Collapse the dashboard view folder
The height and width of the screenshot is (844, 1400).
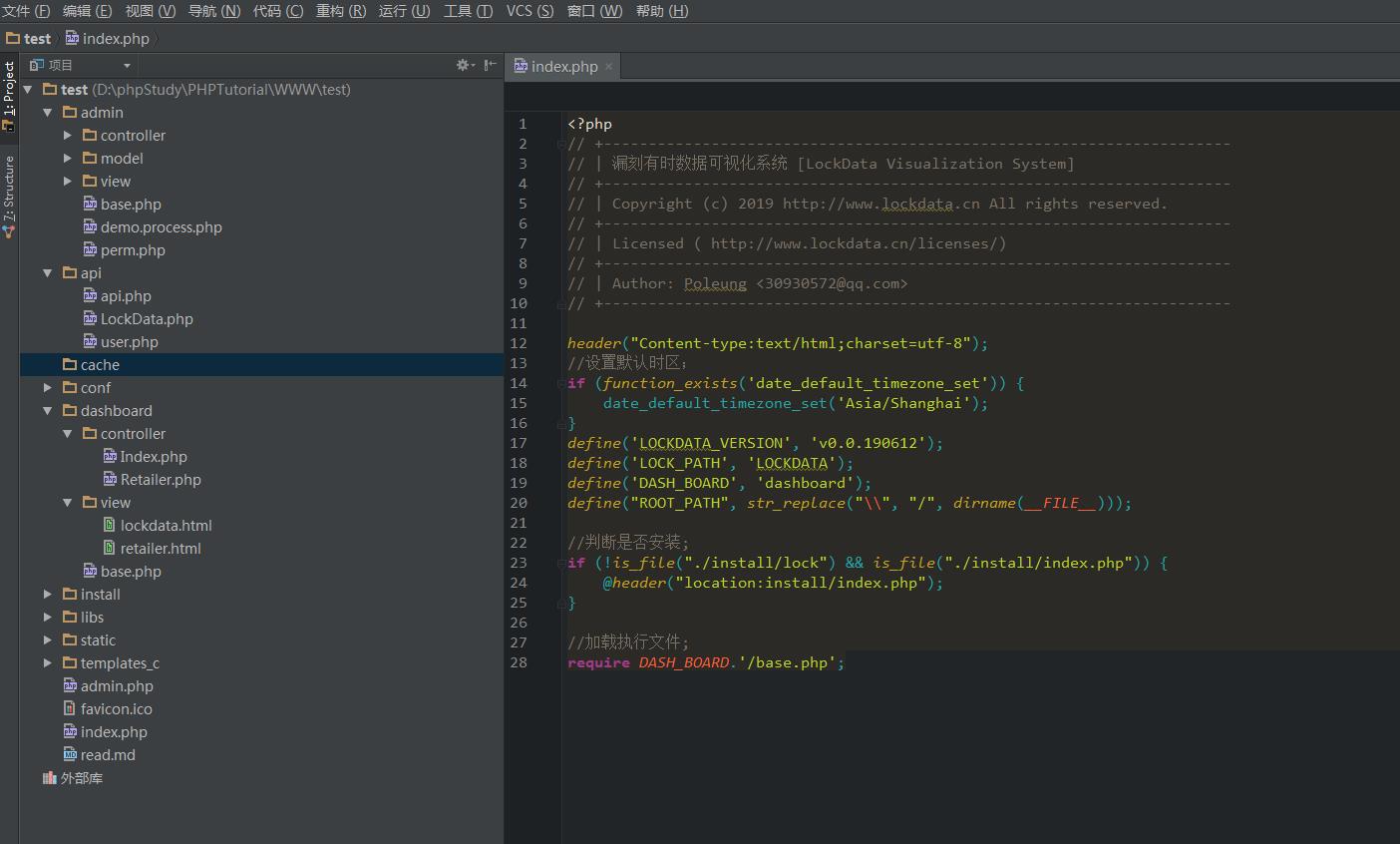click(68, 503)
